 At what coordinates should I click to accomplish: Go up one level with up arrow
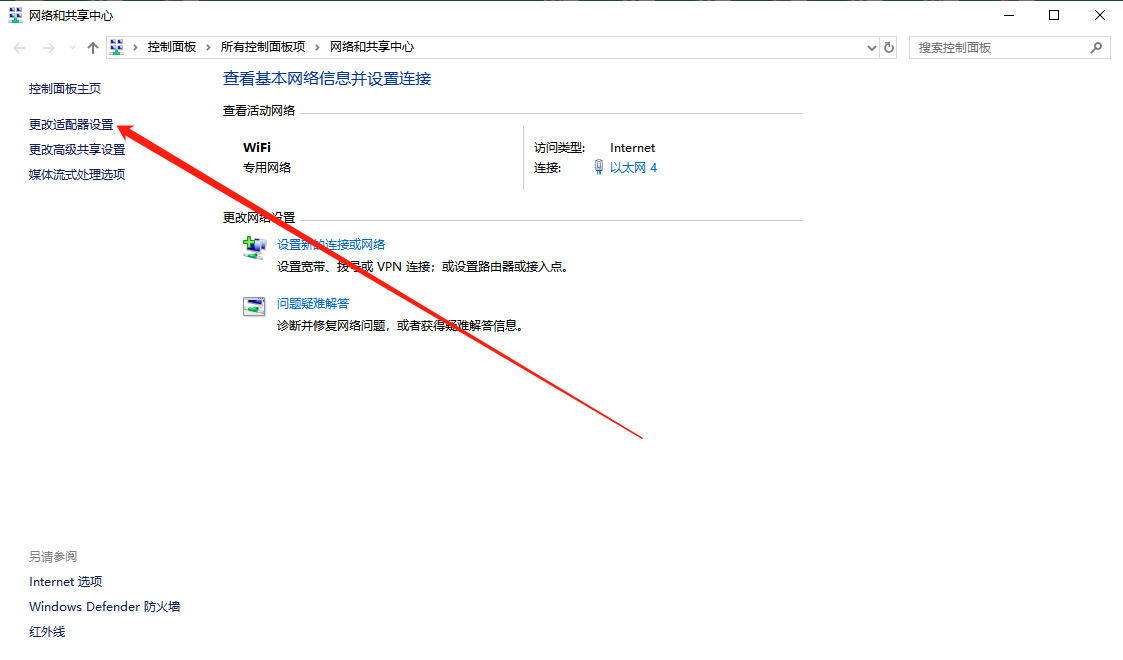pyautogui.click(x=93, y=48)
